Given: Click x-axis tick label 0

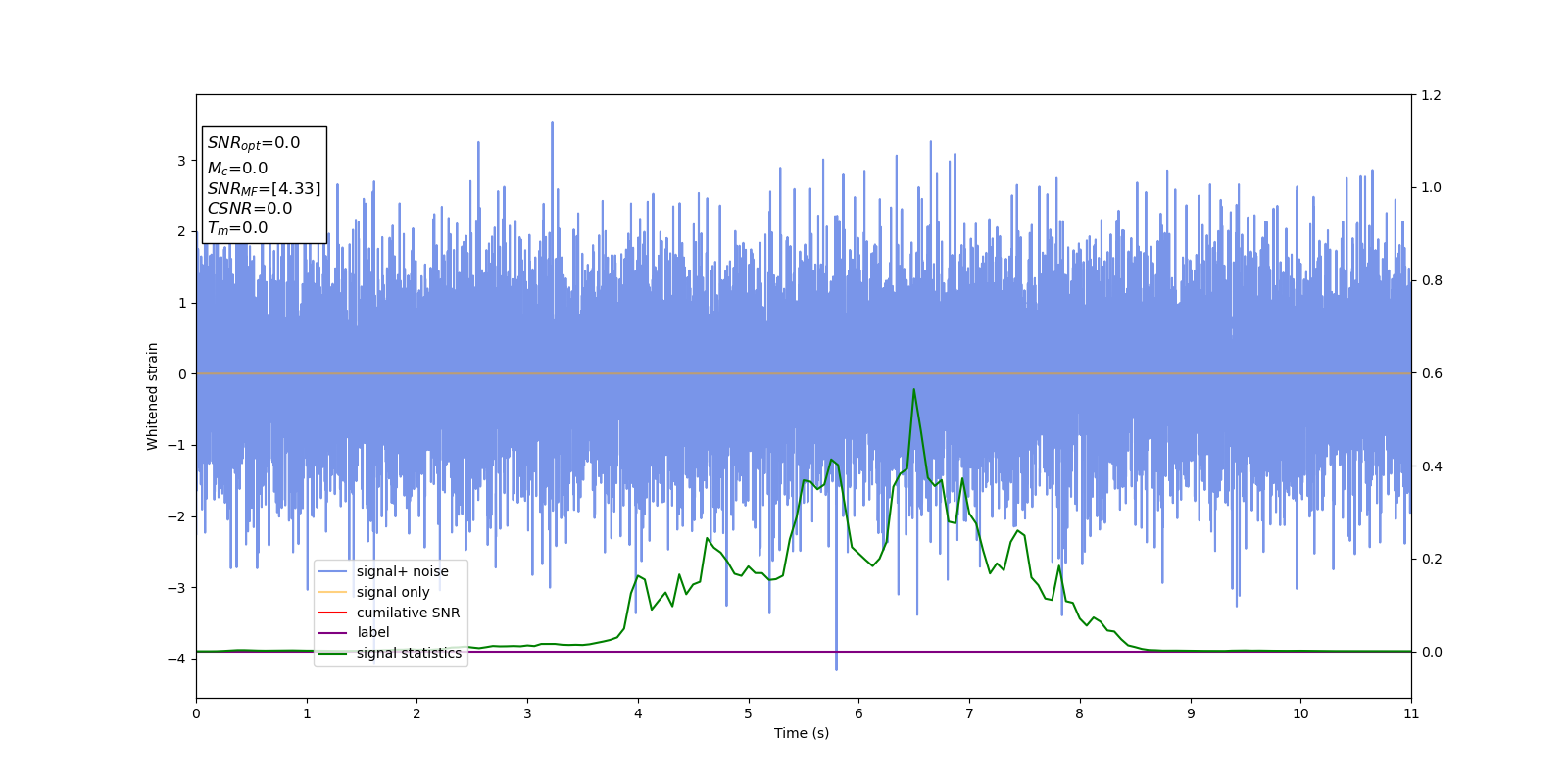Looking at the screenshot, I should [196, 713].
